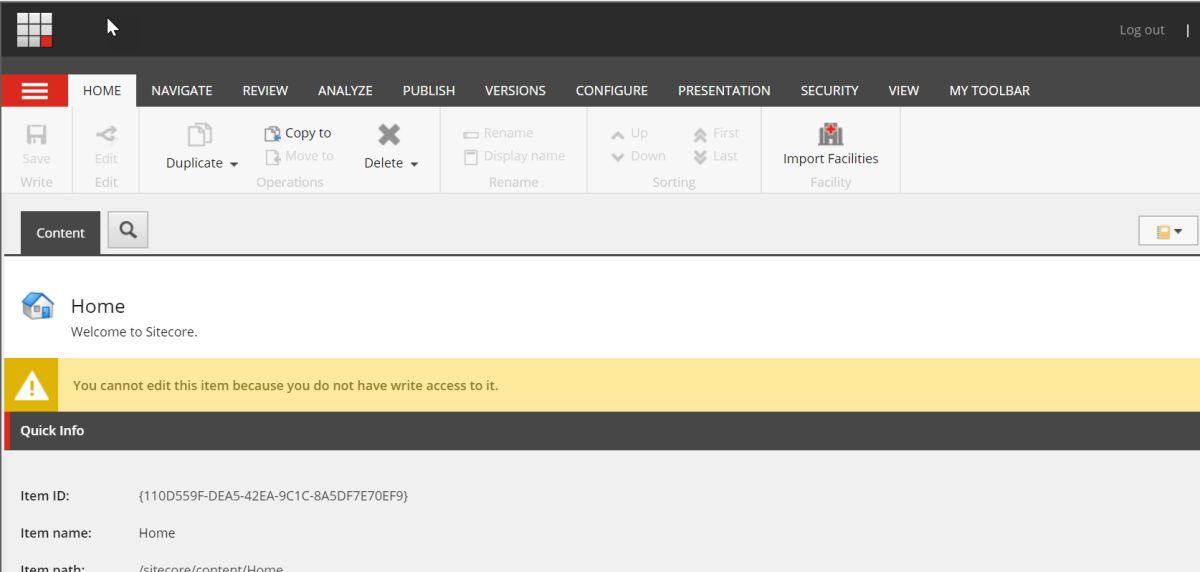Switch to the VIEW ribbon tab
The image size is (1200, 572).
(x=904, y=90)
